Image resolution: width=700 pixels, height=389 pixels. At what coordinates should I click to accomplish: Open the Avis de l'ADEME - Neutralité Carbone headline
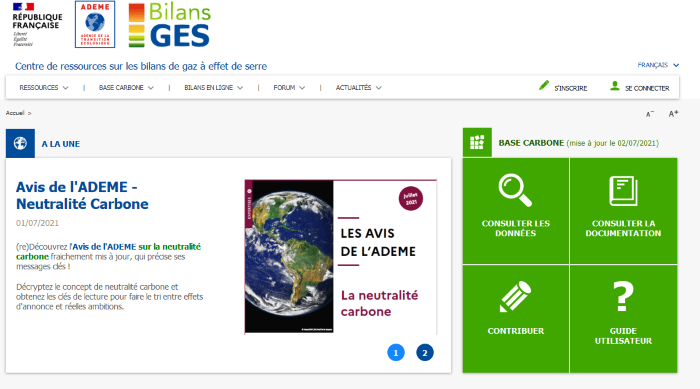point(82,195)
